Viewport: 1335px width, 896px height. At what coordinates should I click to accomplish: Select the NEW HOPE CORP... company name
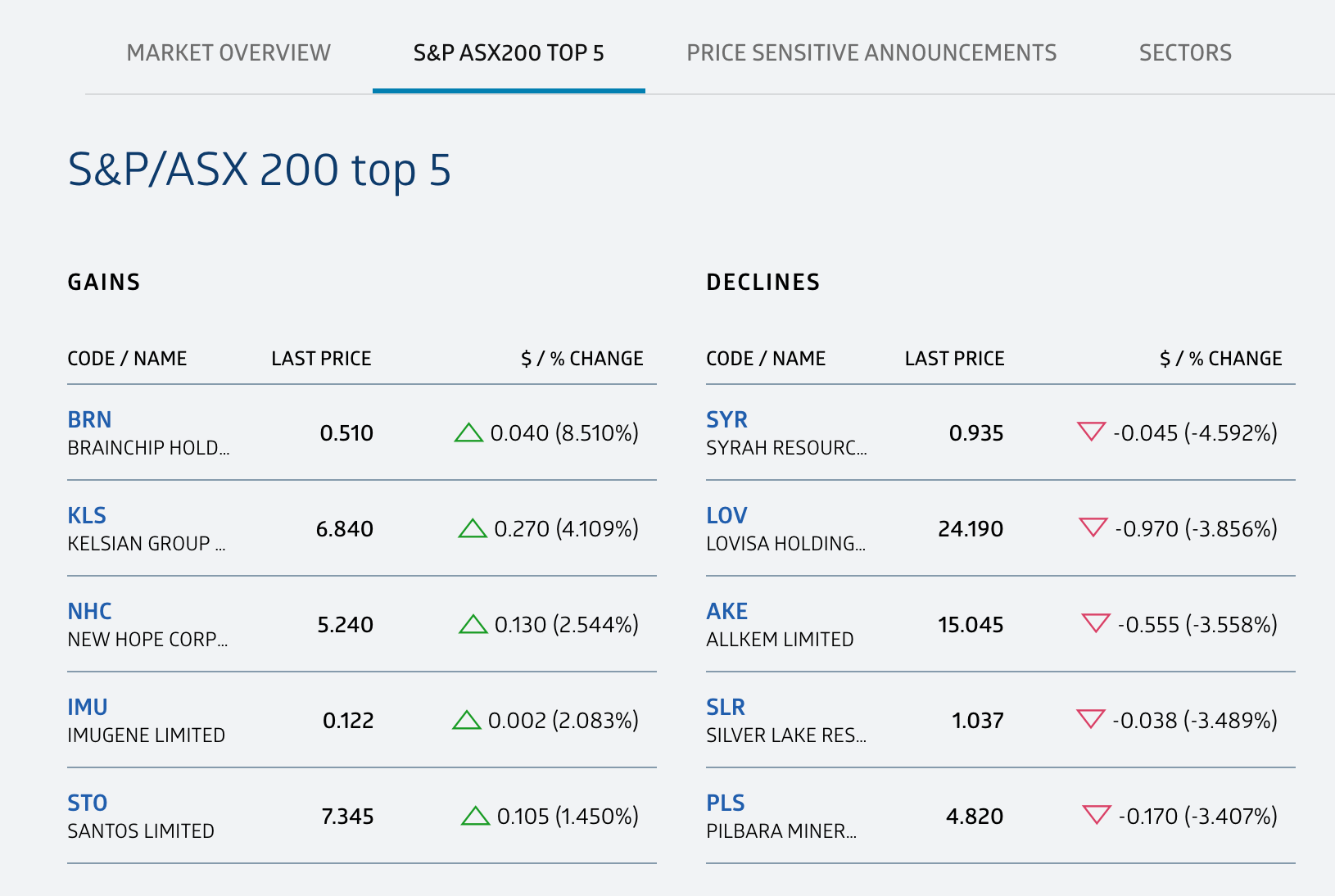[147, 640]
